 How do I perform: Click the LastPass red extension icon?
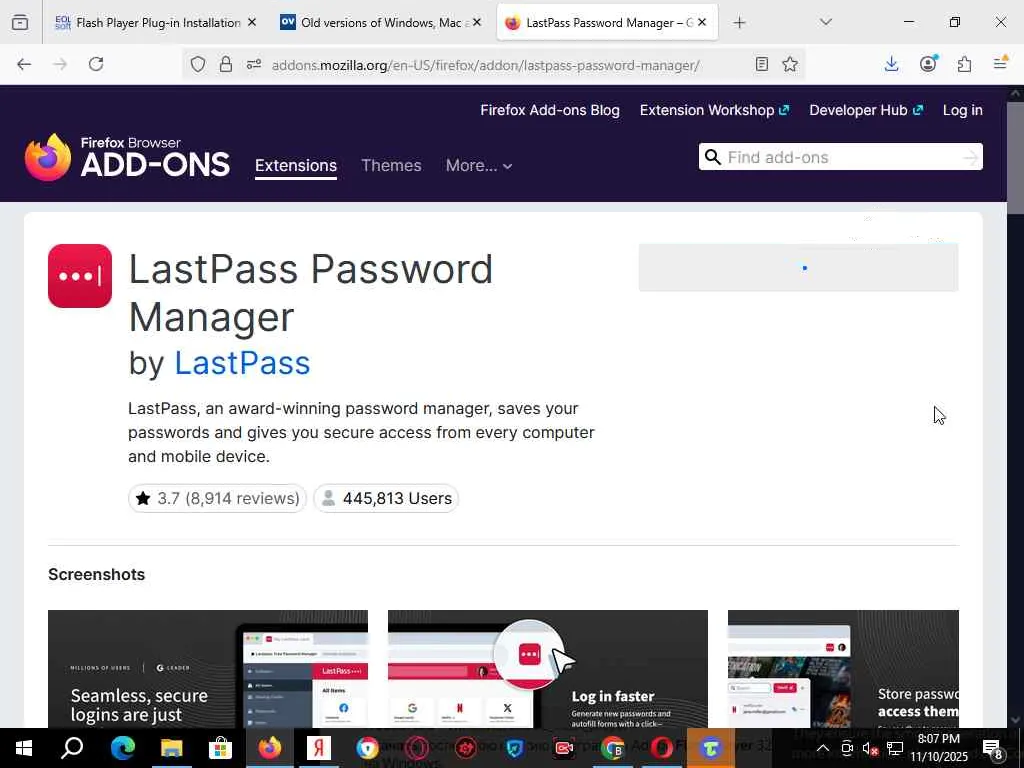point(80,276)
